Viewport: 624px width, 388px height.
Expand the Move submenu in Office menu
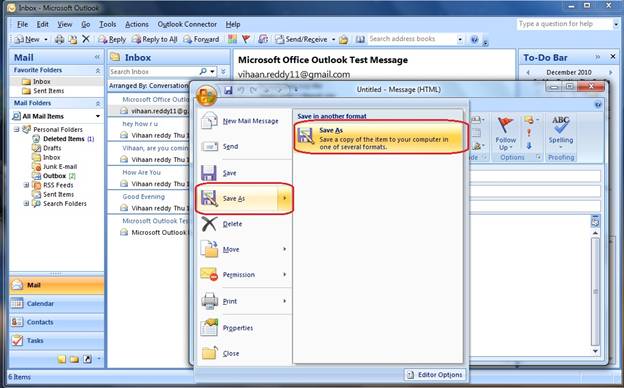(285, 249)
